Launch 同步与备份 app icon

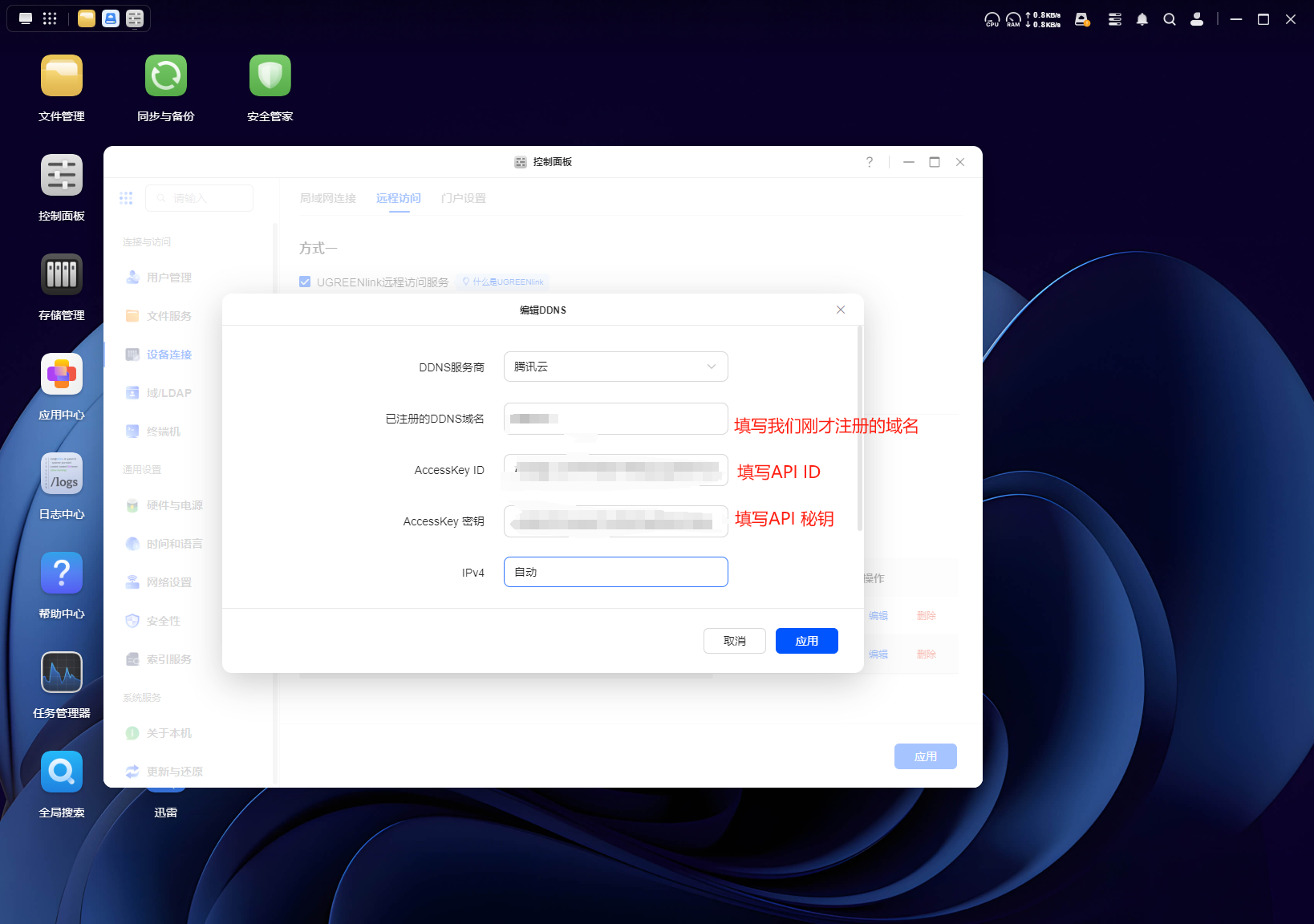(x=166, y=76)
